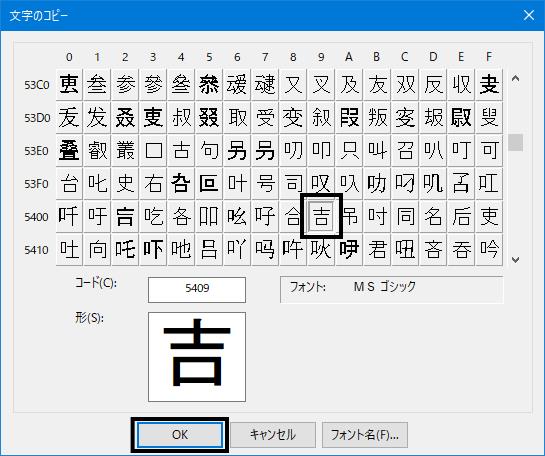
Task: Close the 文字のコピー dialog
Action: coord(529,15)
